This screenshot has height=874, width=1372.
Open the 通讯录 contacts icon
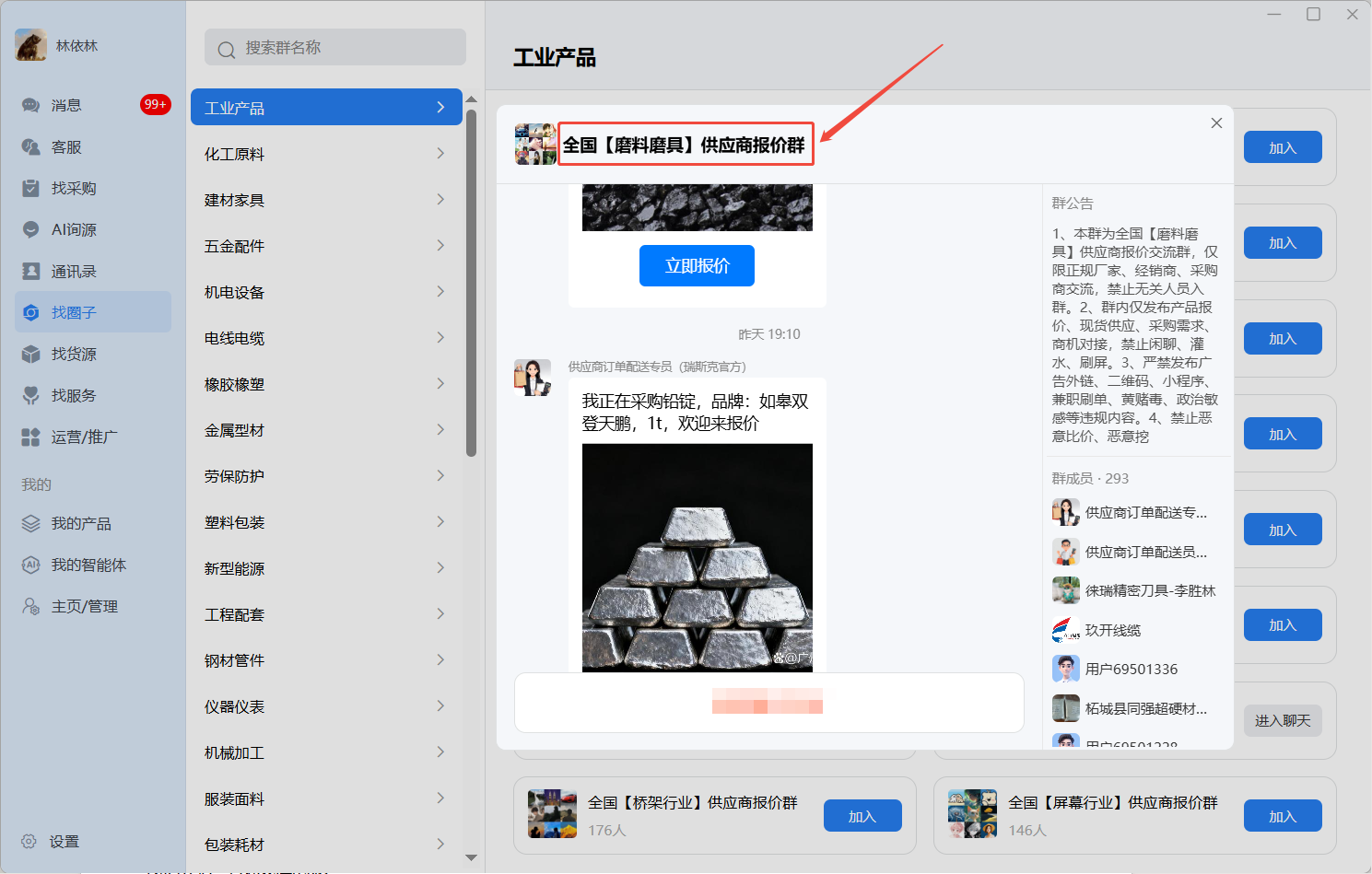(30, 271)
